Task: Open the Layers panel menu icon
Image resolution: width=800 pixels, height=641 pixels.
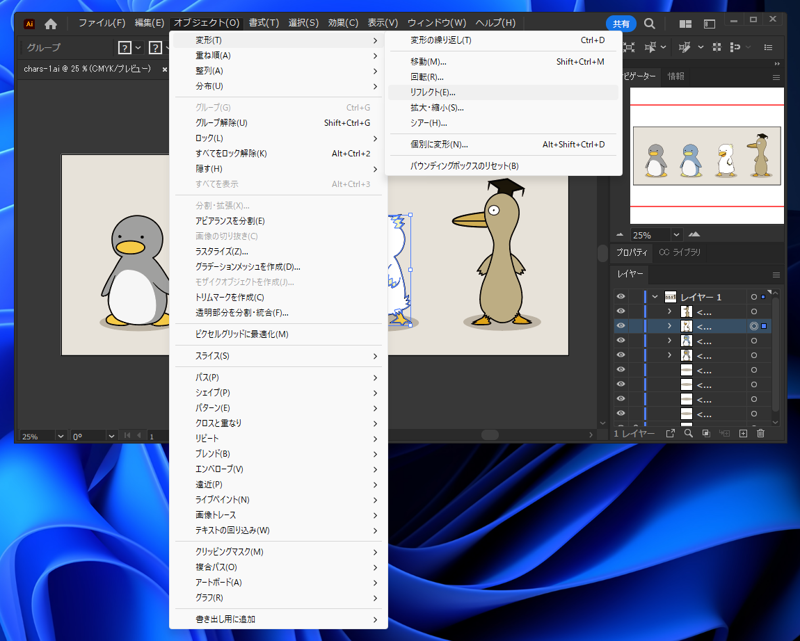Action: pos(776,275)
